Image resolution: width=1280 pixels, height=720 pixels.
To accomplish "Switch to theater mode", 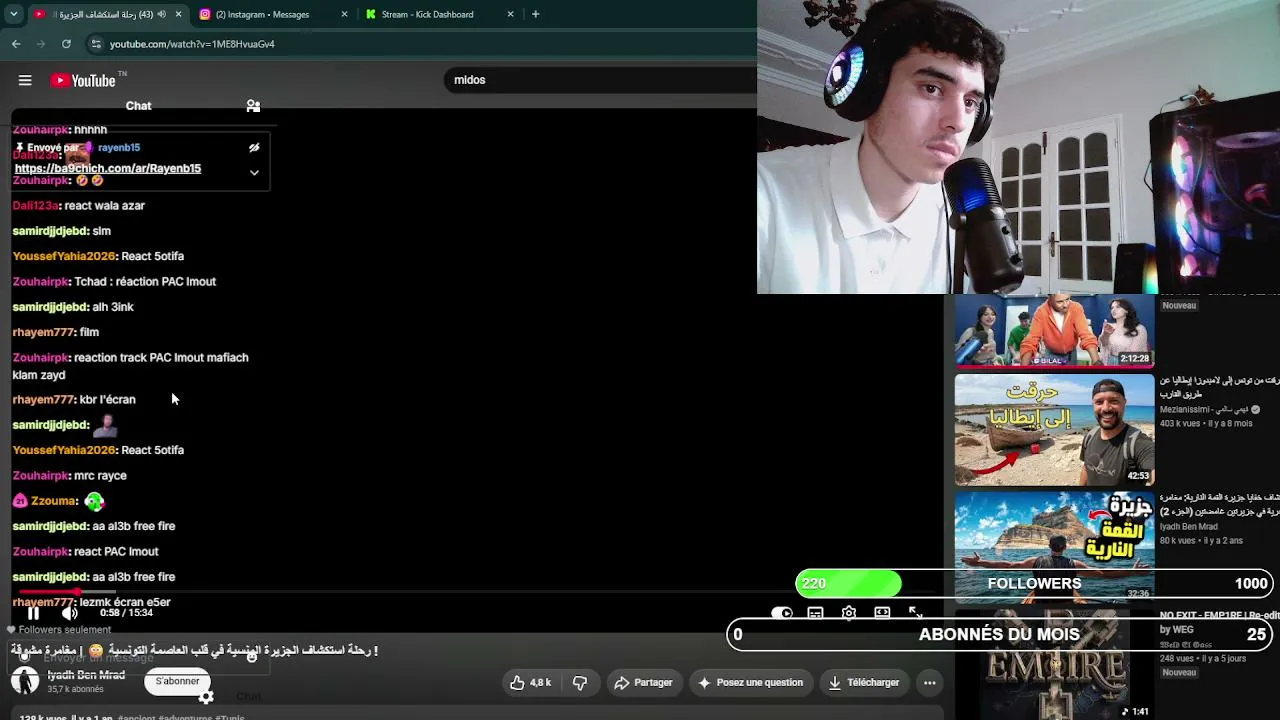I will 882,613.
